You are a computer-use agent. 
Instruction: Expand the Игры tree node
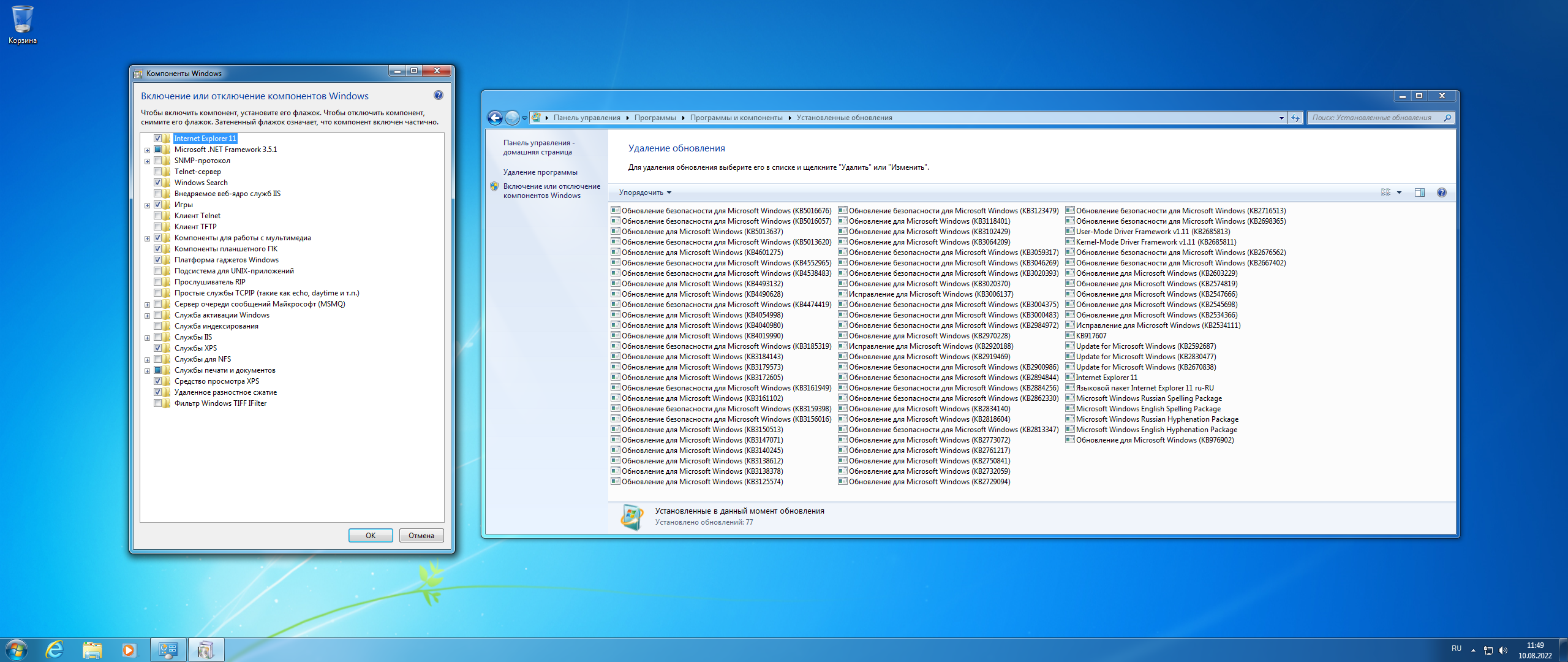click(x=147, y=205)
